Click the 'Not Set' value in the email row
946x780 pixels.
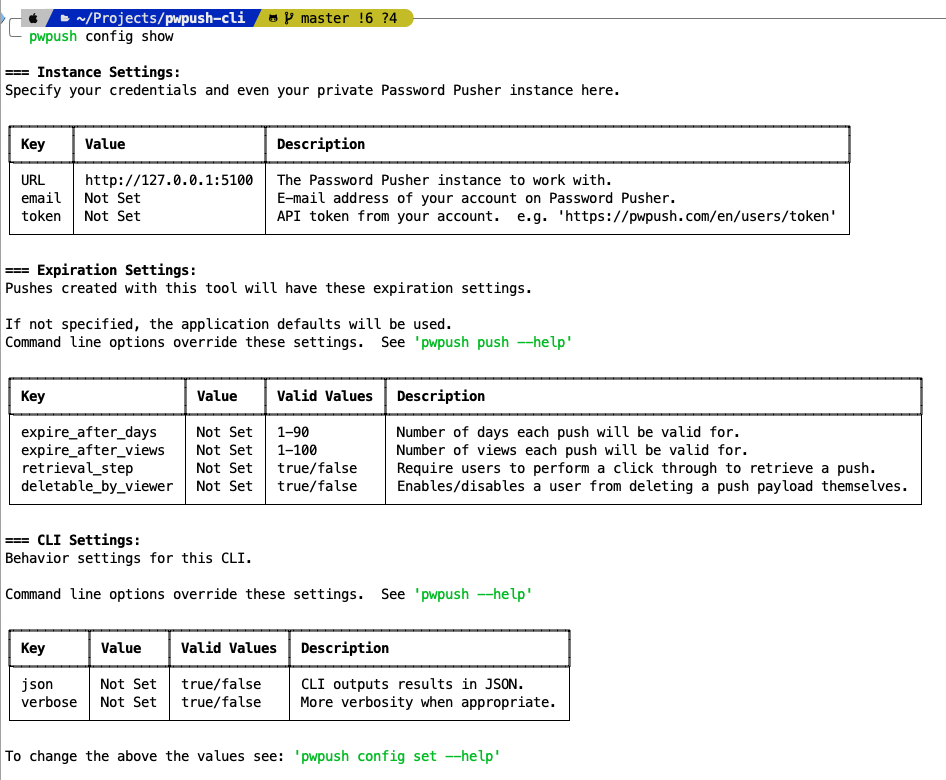coord(113,198)
